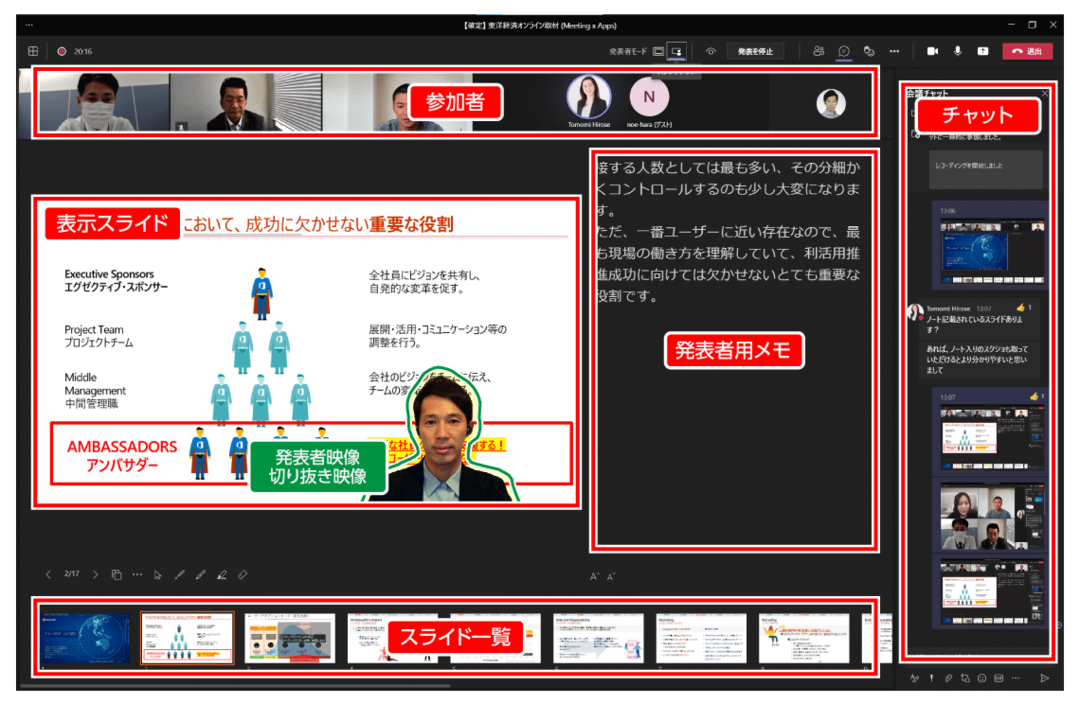Select the N guest participant avatar
1080x704 pixels.
click(x=649, y=97)
